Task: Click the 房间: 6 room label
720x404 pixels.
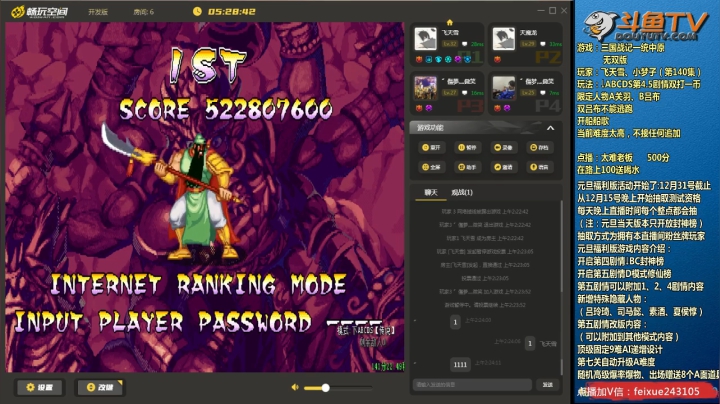Action: pos(144,12)
